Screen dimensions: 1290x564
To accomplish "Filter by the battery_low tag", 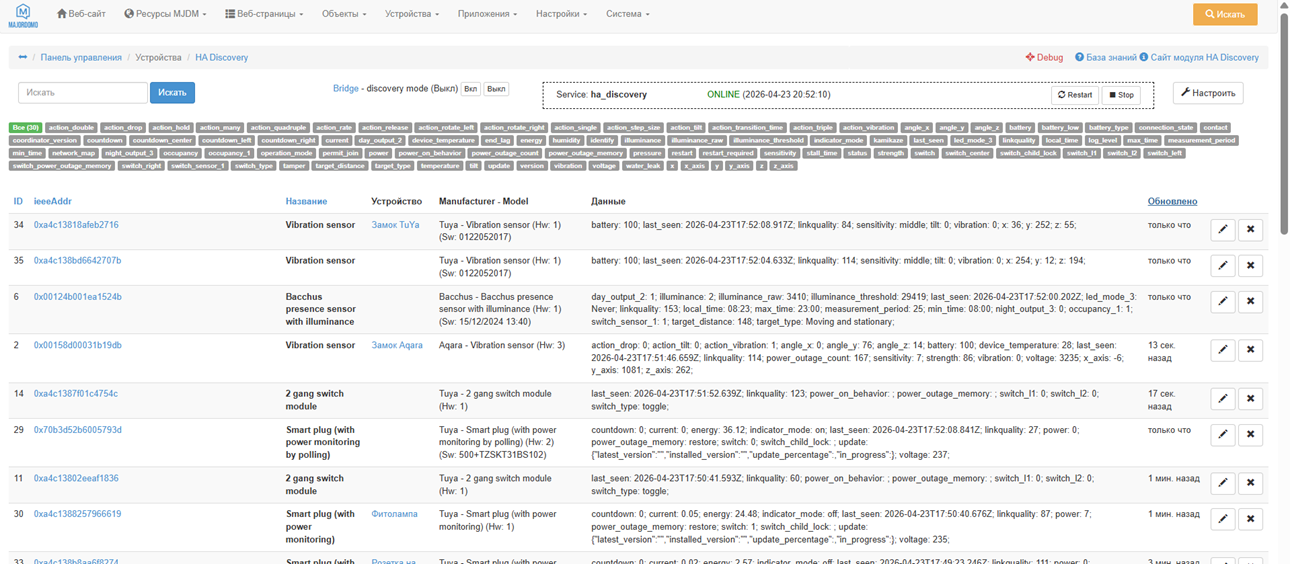I will click(1059, 128).
